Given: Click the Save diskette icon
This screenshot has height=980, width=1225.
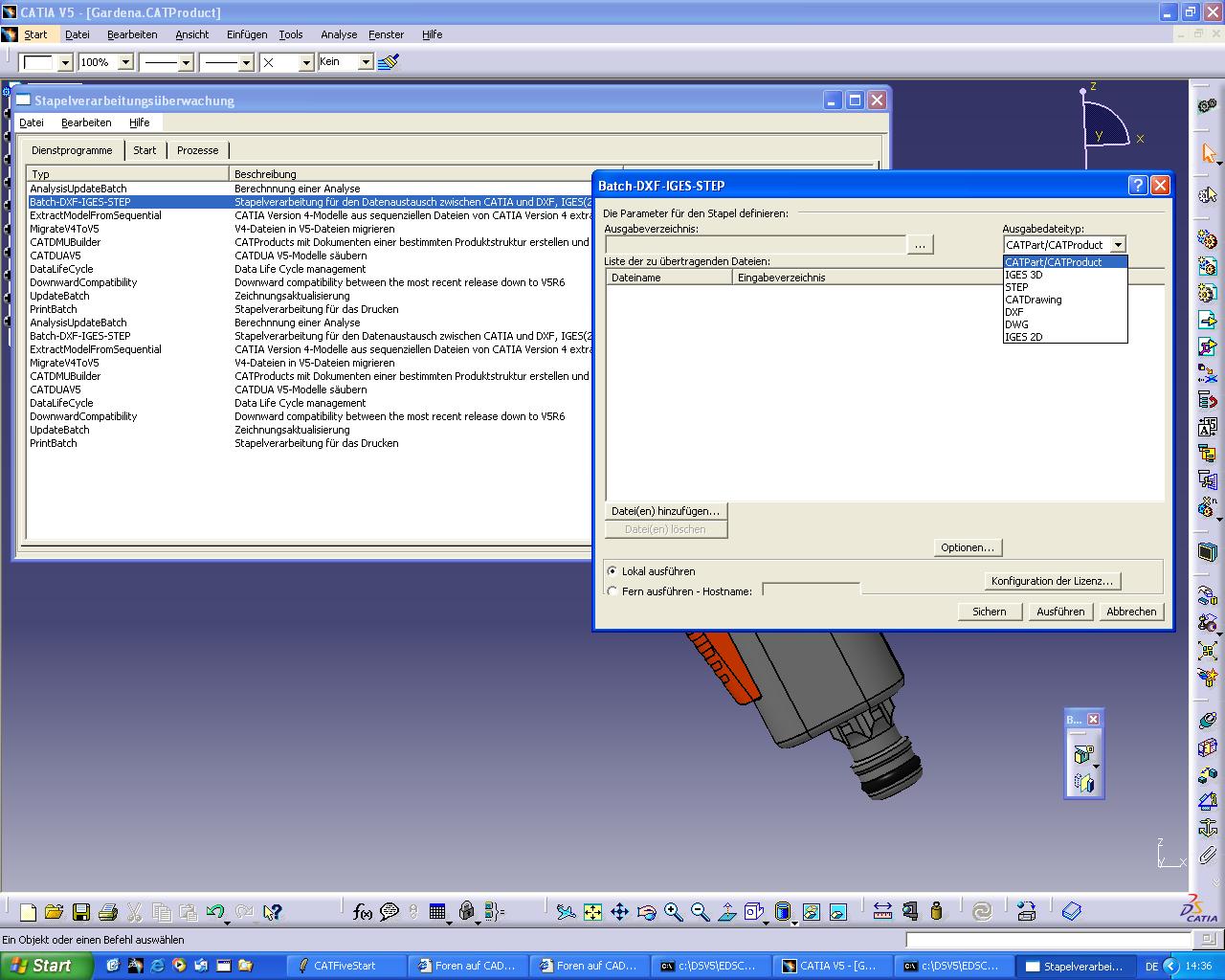Looking at the screenshot, I should click(x=81, y=912).
